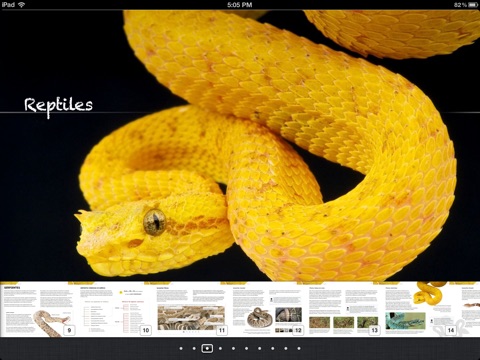Screen dimensions: 480x360
Task: Tap the 5:05 PM clock
Action: click(x=240, y=5)
